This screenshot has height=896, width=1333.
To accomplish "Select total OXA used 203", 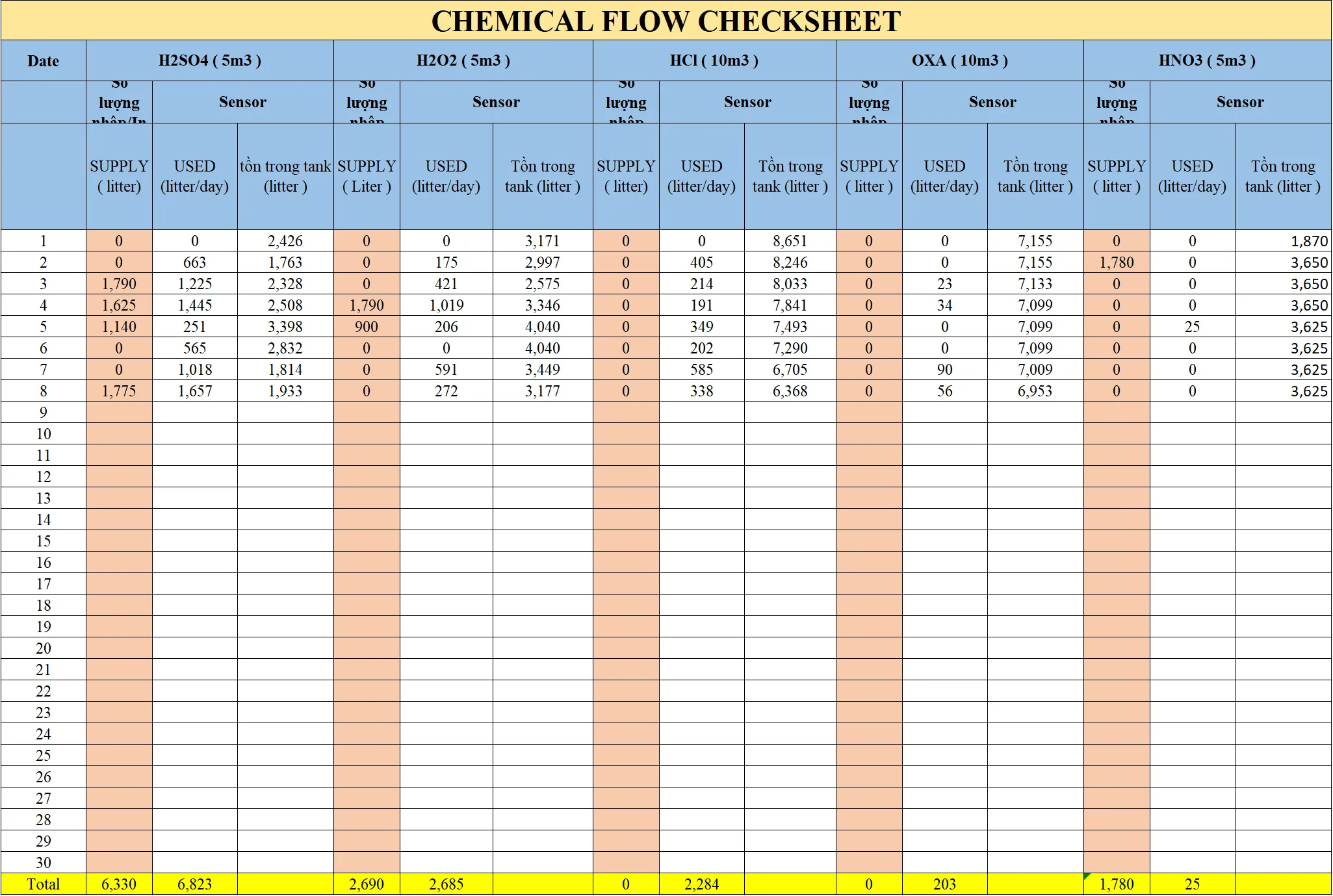I will (x=945, y=884).
